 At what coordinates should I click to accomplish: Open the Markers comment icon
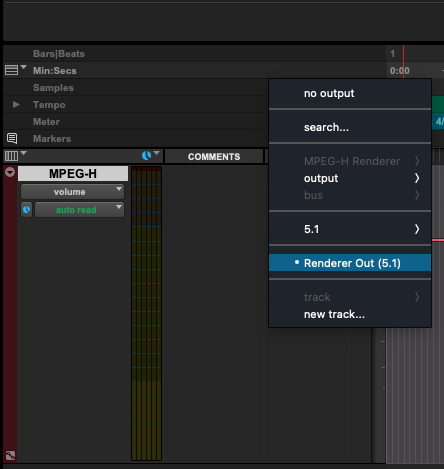pos(12,138)
